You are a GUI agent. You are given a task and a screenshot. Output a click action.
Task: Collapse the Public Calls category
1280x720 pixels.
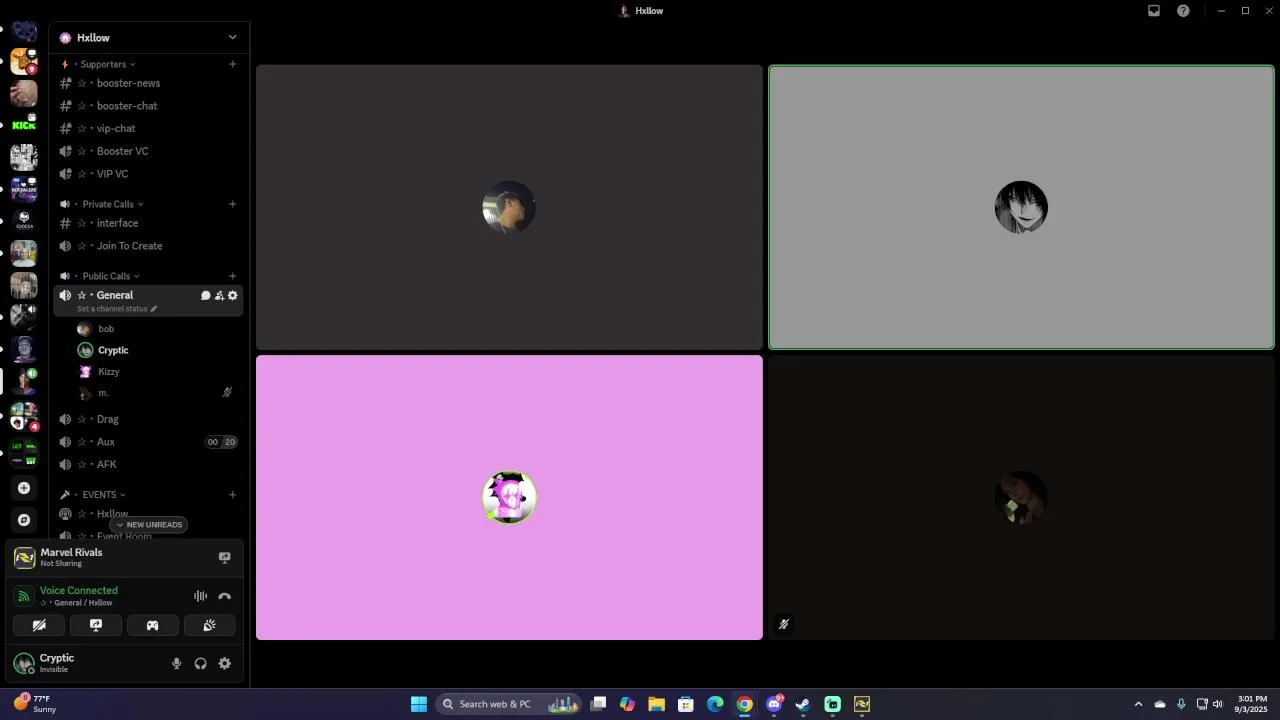click(100, 276)
